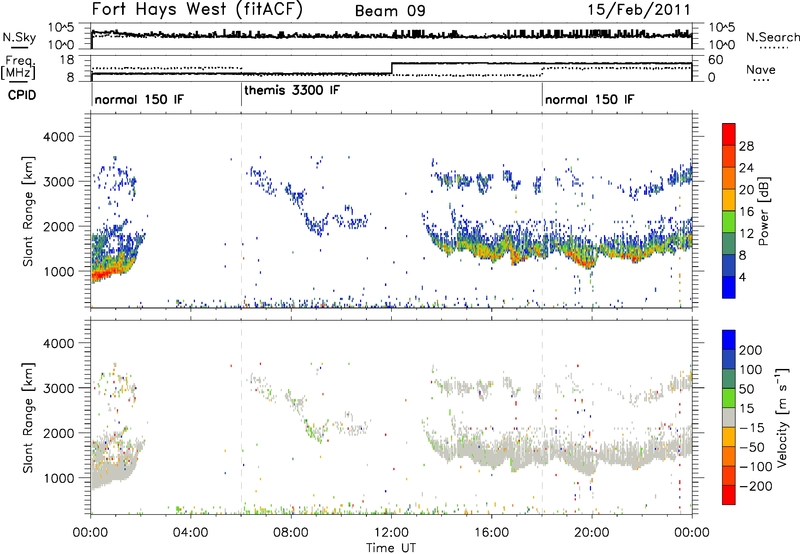This screenshot has width=800, height=554.
Task: Click the frequency step-up at 12:00 in frequency panel
Action: point(391,68)
